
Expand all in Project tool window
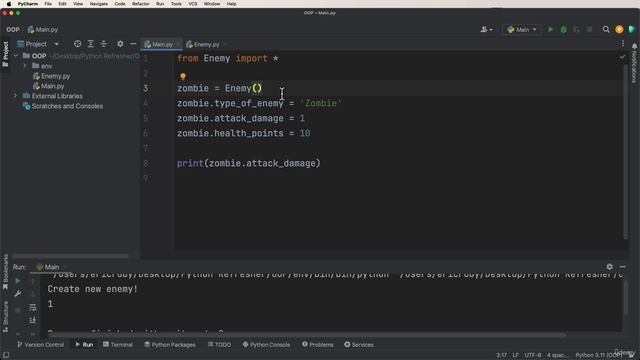click(91, 44)
